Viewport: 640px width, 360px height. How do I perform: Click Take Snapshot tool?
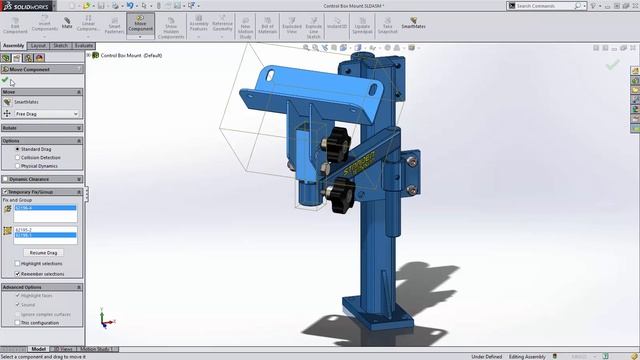pyautogui.click(x=387, y=25)
